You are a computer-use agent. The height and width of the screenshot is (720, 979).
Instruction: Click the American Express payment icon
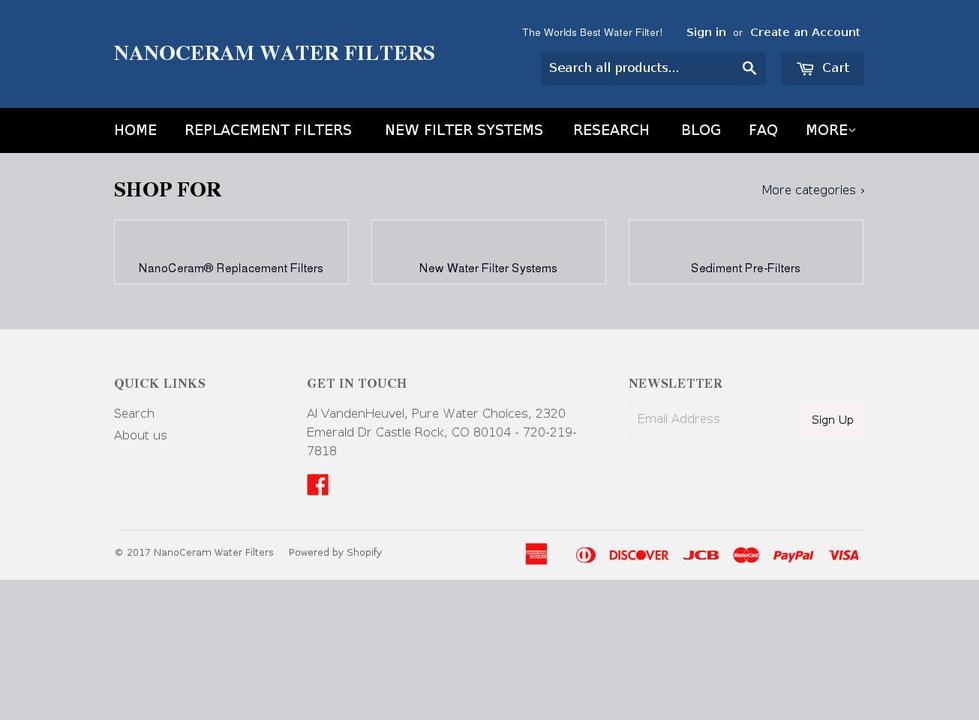(536, 554)
